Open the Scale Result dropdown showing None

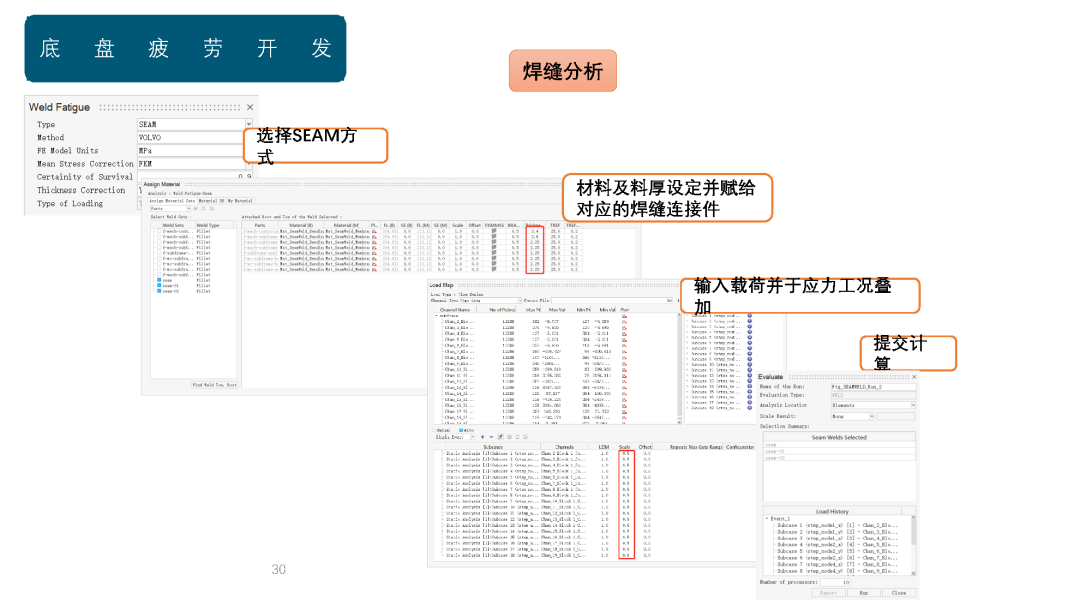point(853,417)
